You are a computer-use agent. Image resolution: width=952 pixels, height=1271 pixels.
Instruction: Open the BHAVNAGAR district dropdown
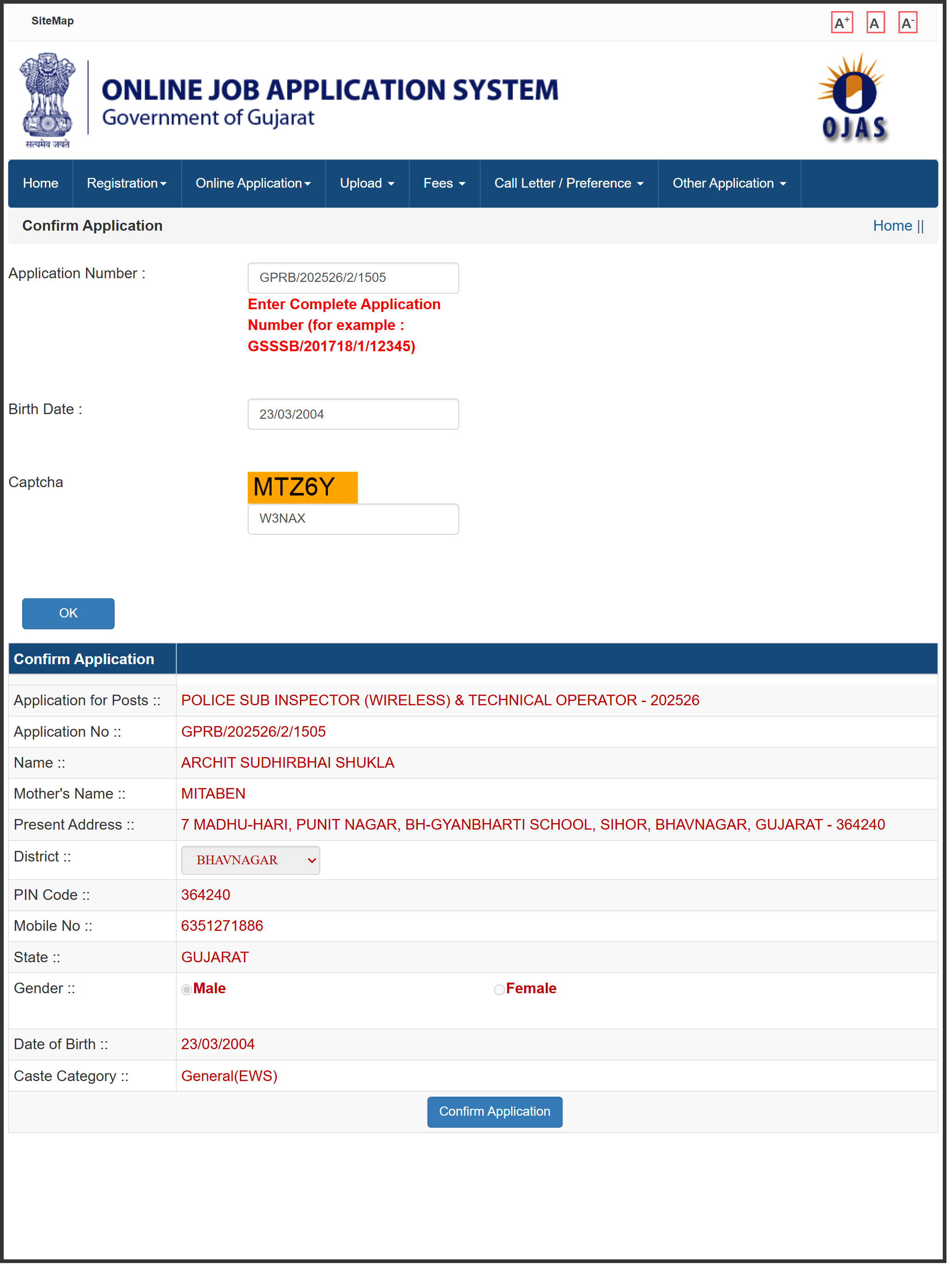(x=250, y=860)
